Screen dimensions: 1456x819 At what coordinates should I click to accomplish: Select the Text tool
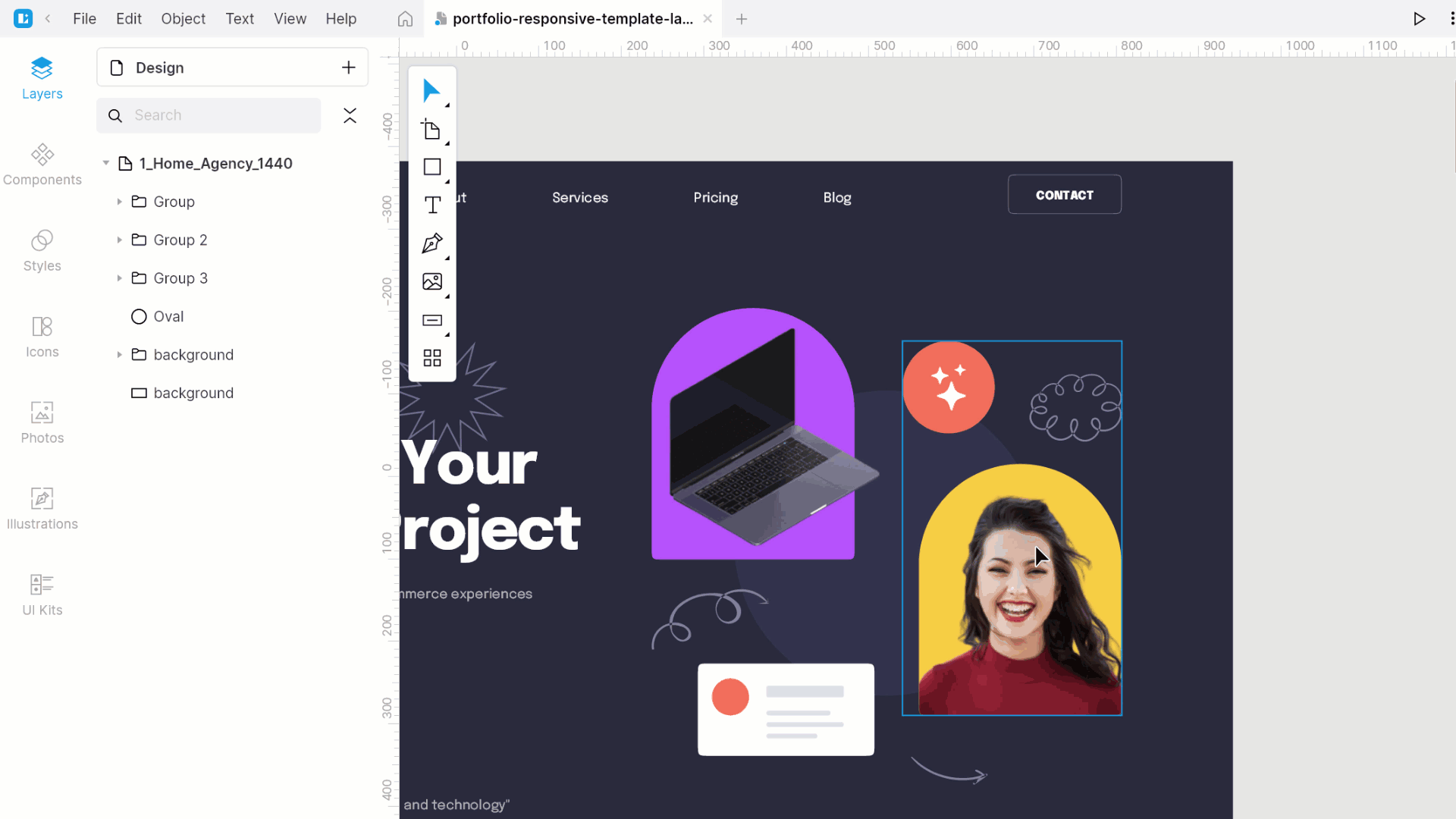point(432,205)
